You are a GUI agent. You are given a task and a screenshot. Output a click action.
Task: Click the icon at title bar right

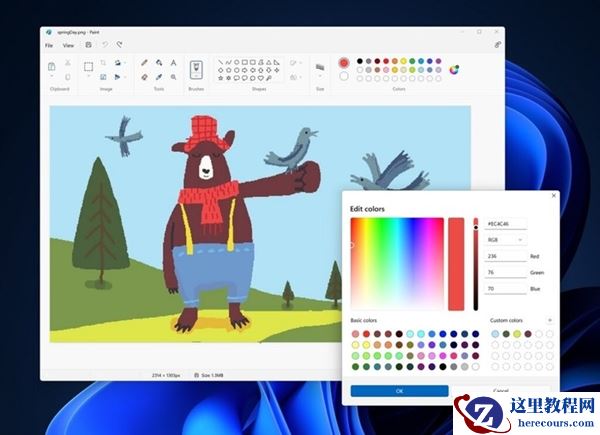click(497, 45)
